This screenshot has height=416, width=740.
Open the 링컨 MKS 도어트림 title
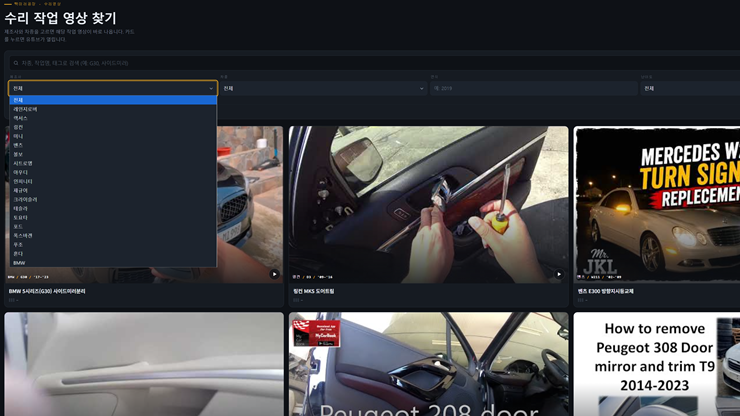coord(313,291)
